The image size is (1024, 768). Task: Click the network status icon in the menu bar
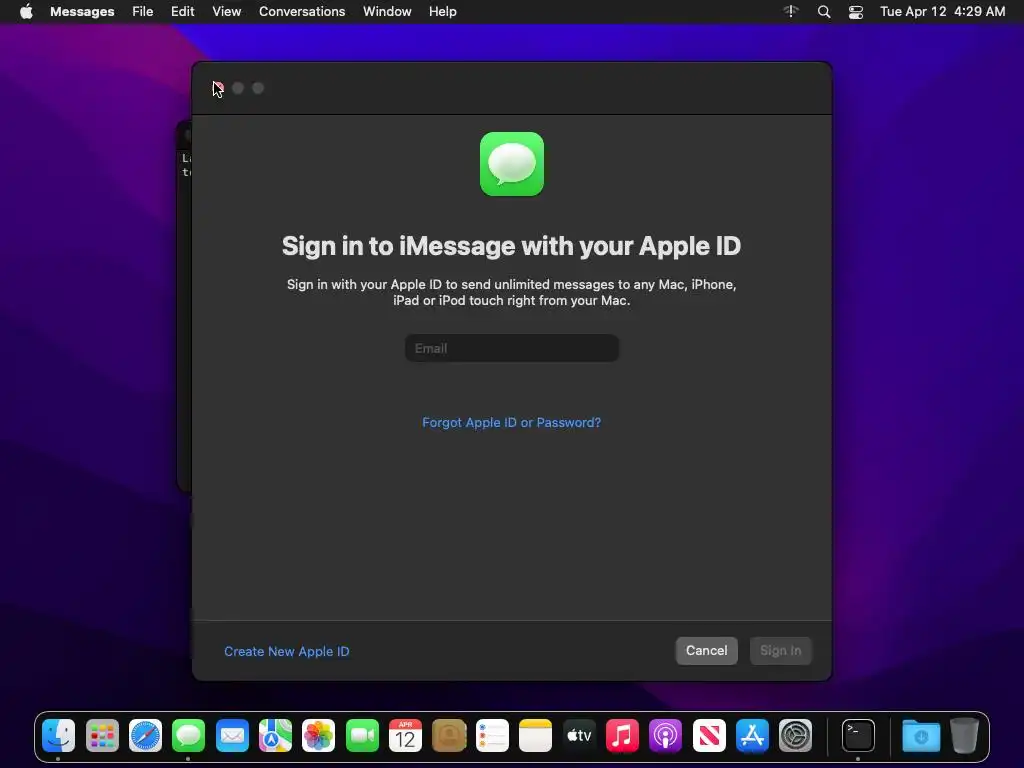(x=791, y=12)
